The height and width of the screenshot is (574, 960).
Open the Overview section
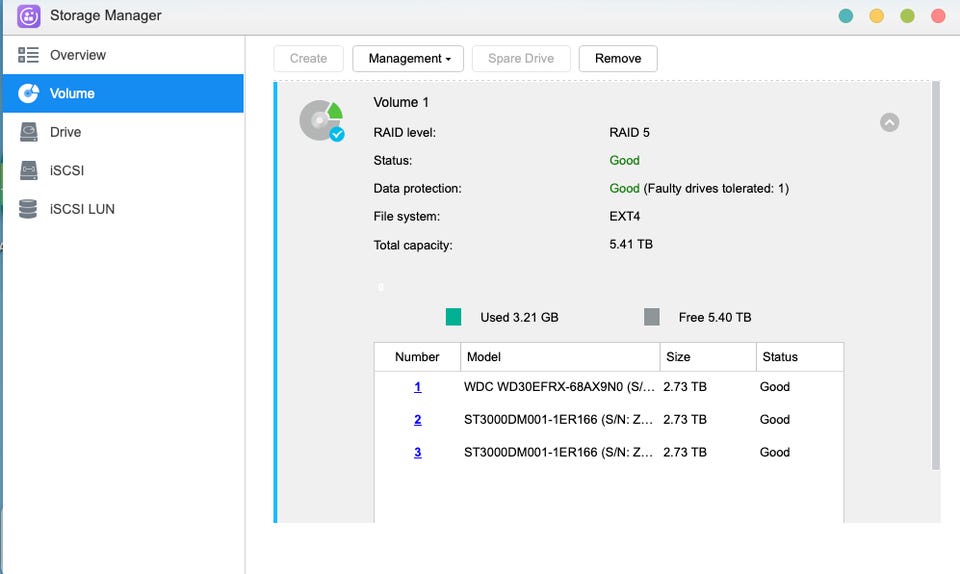click(x=78, y=55)
